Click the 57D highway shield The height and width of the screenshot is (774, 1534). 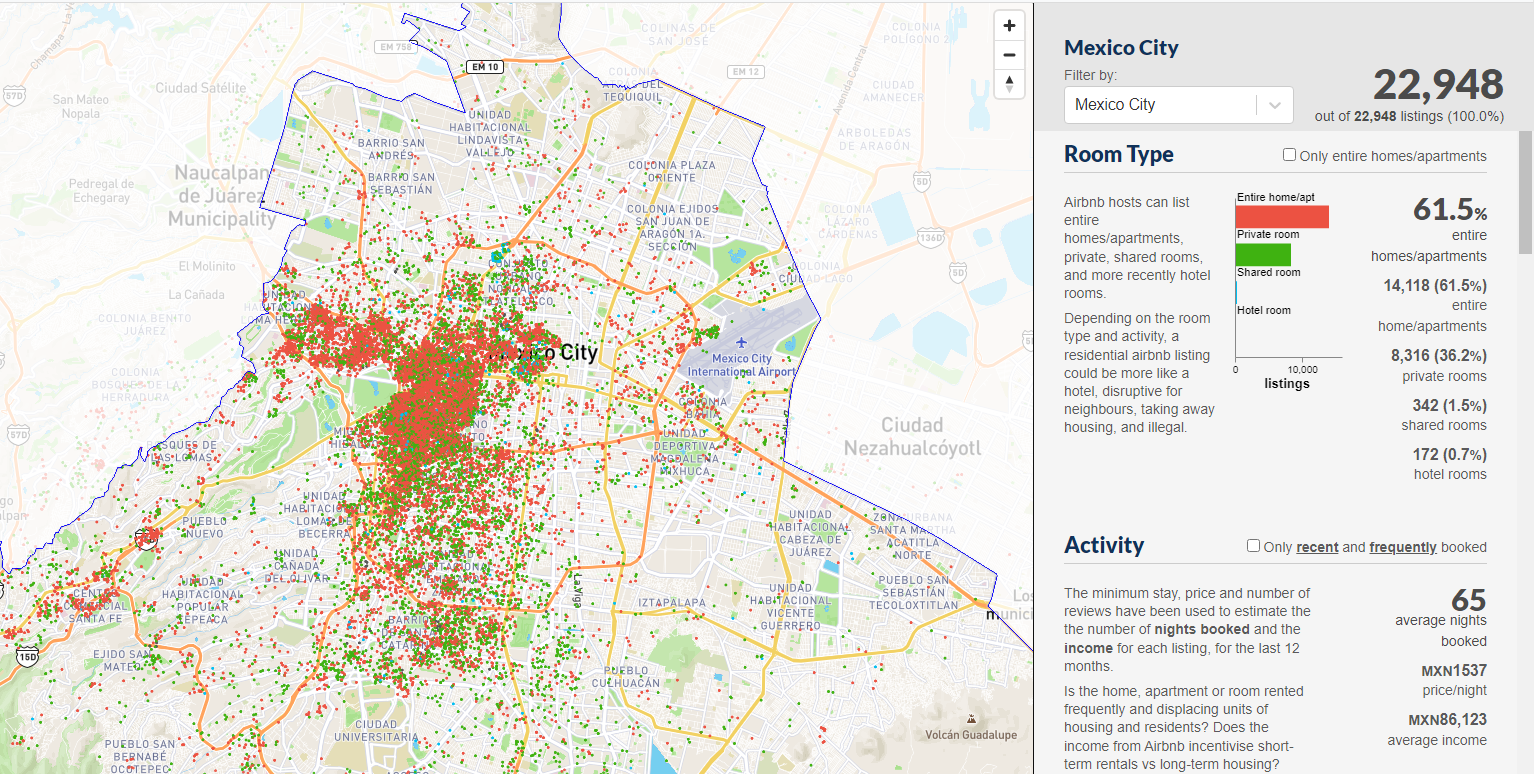(15, 96)
